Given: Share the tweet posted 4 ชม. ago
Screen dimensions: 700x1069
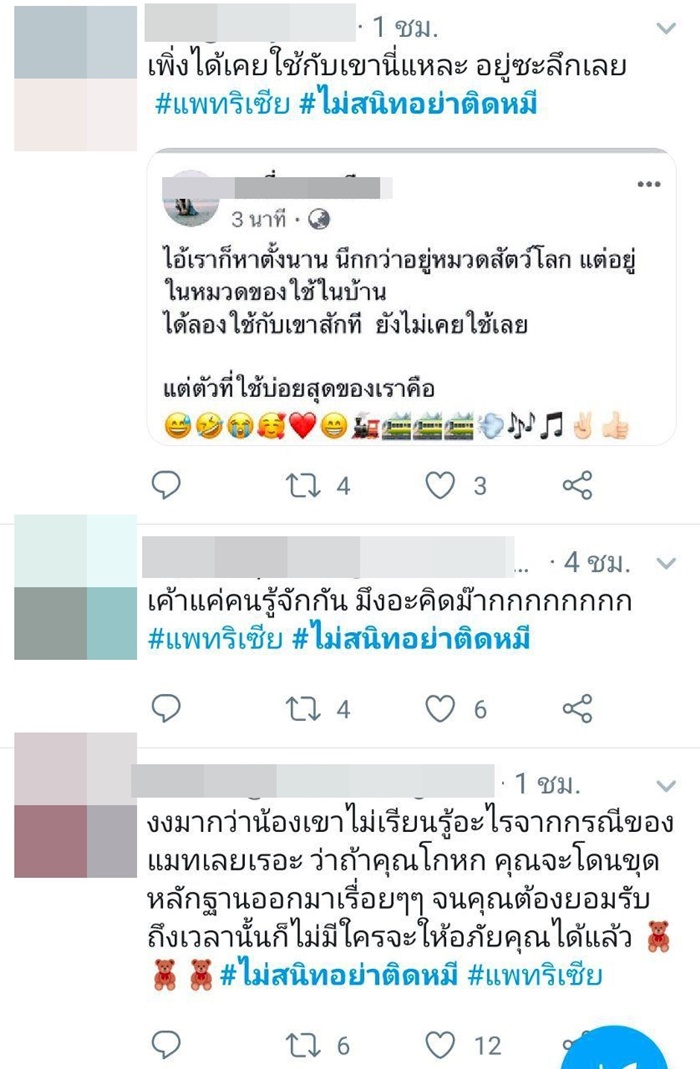Looking at the screenshot, I should [577, 709].
